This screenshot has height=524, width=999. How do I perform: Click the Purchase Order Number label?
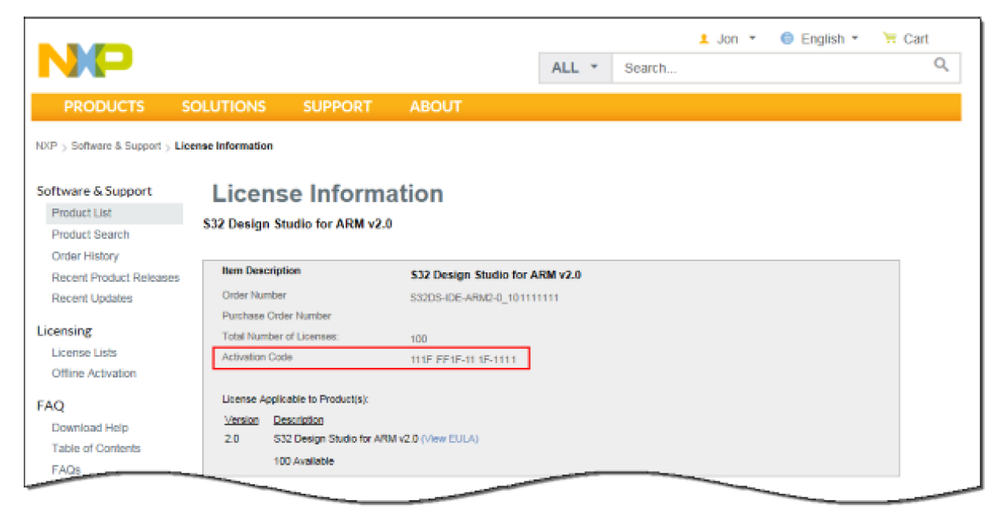pos(277,316)
